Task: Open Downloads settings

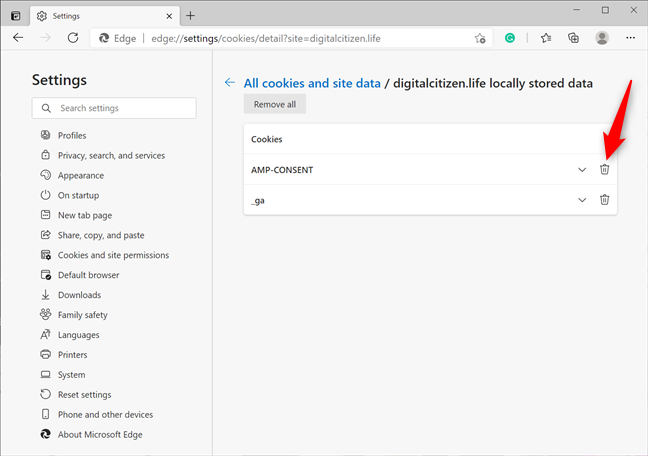Action: (x=79, y=295)
